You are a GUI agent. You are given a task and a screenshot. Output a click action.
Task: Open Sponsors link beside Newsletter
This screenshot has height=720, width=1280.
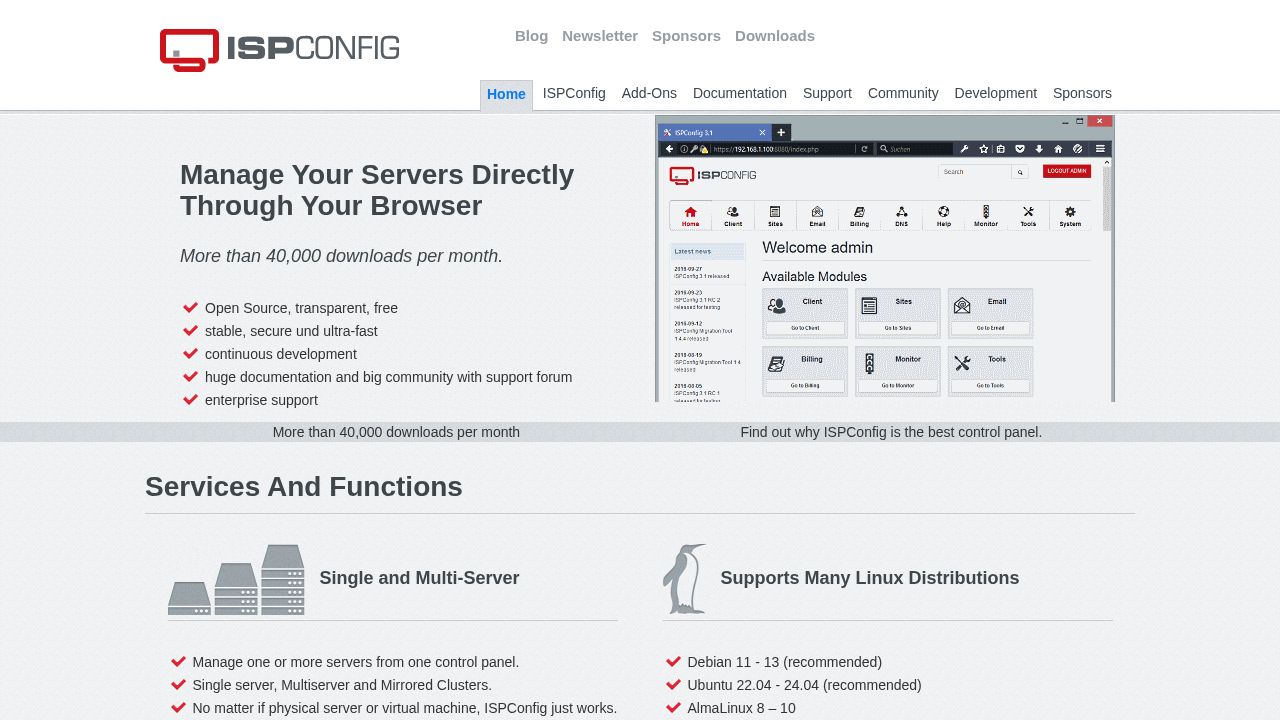(x=686, y=36)
